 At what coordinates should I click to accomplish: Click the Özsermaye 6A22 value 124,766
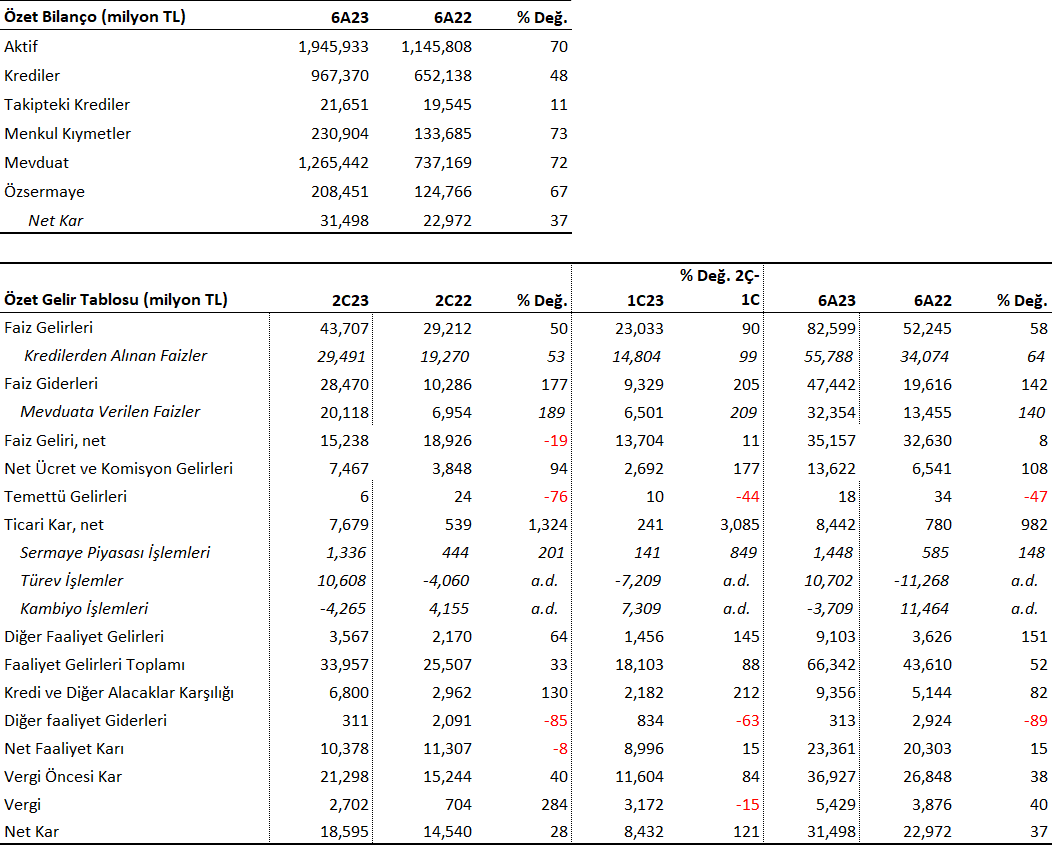click(x=443, y=192)
